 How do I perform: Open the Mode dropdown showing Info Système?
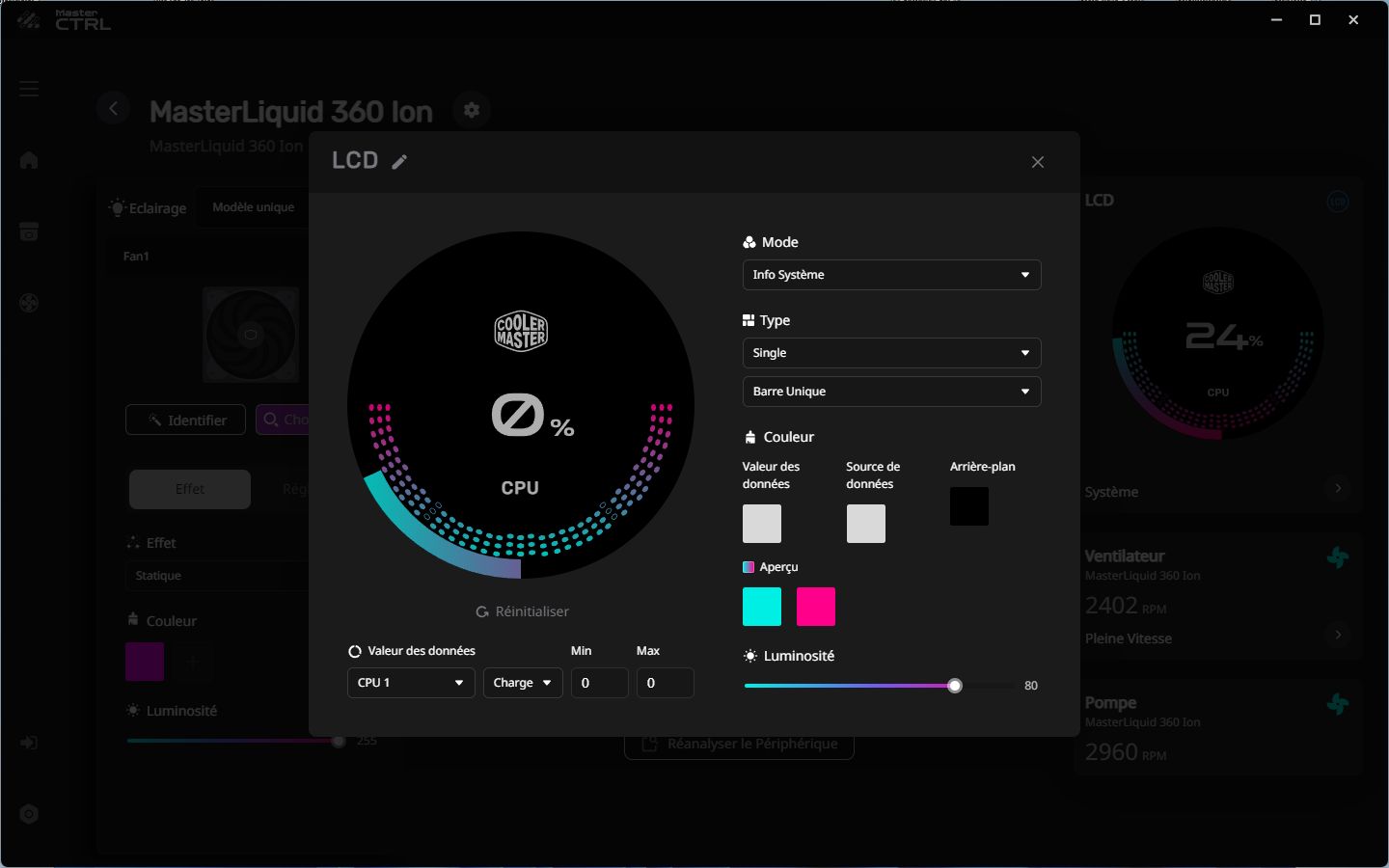click(891, 275)
